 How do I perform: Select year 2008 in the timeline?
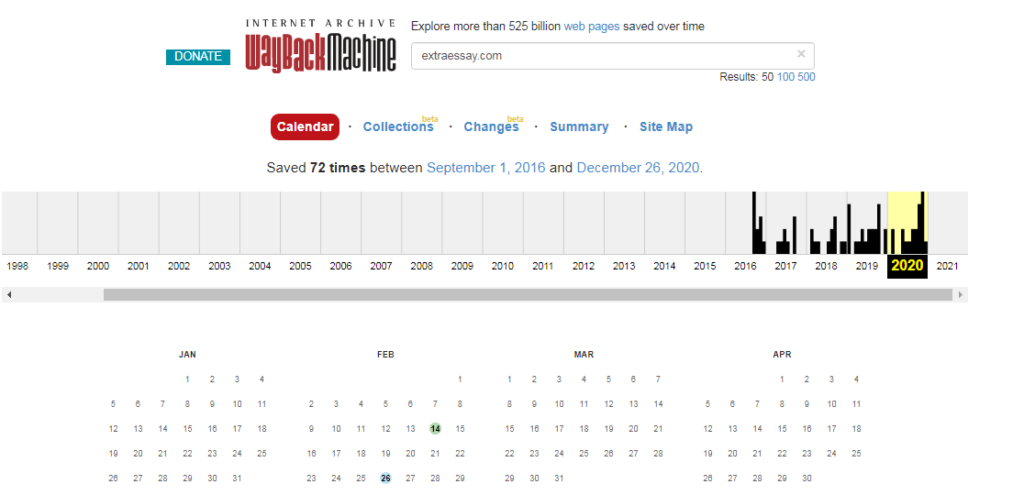point(421,266)
